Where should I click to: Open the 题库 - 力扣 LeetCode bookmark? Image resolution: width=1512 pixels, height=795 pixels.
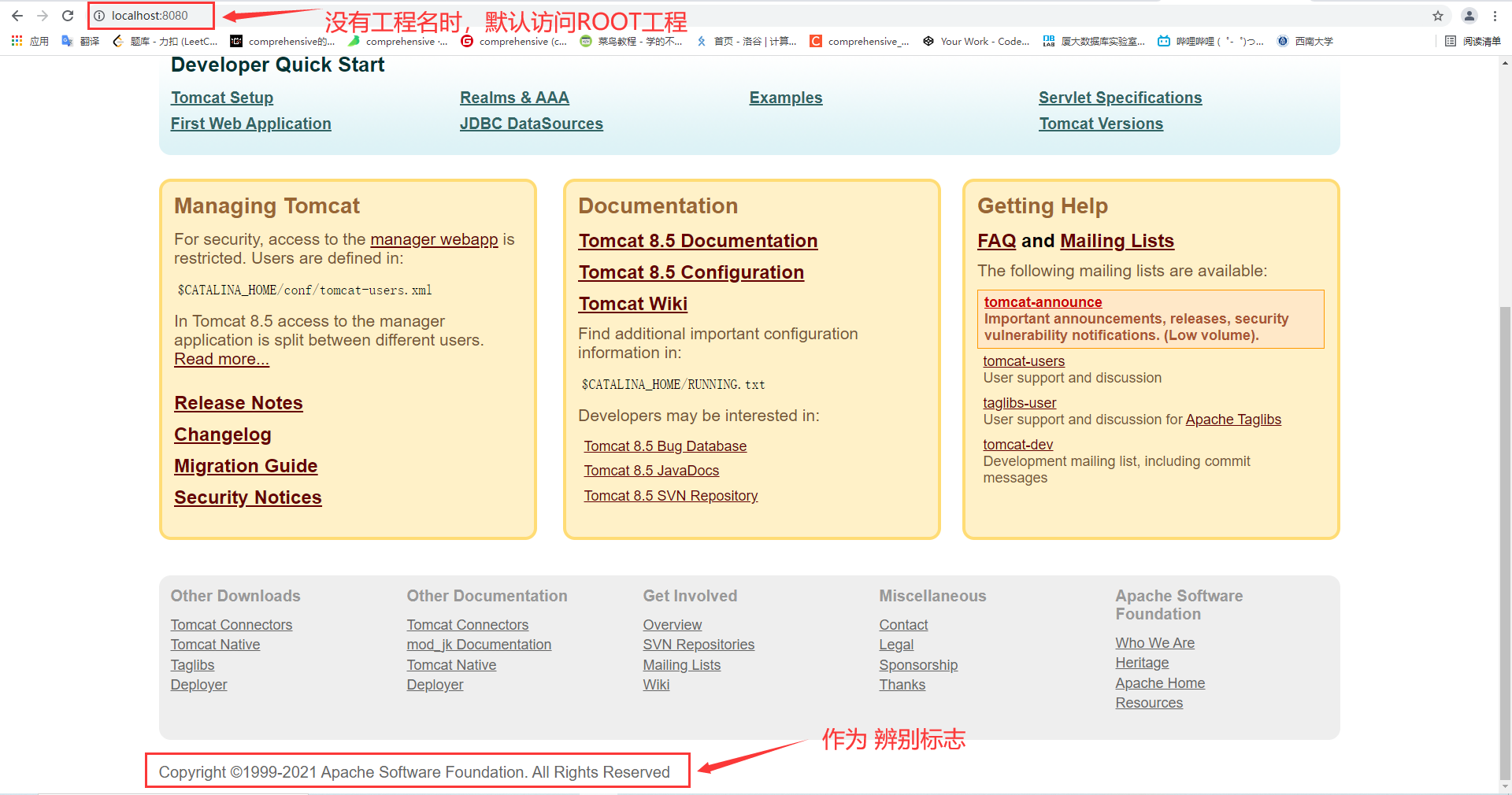click(165, 41)
